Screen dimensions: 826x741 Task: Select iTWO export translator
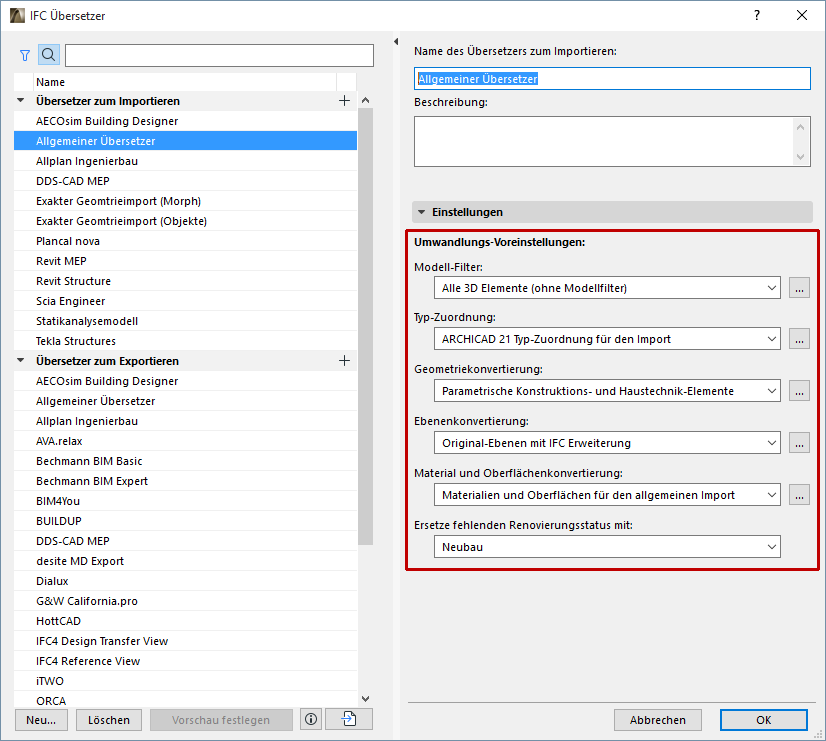click(185, 681)
